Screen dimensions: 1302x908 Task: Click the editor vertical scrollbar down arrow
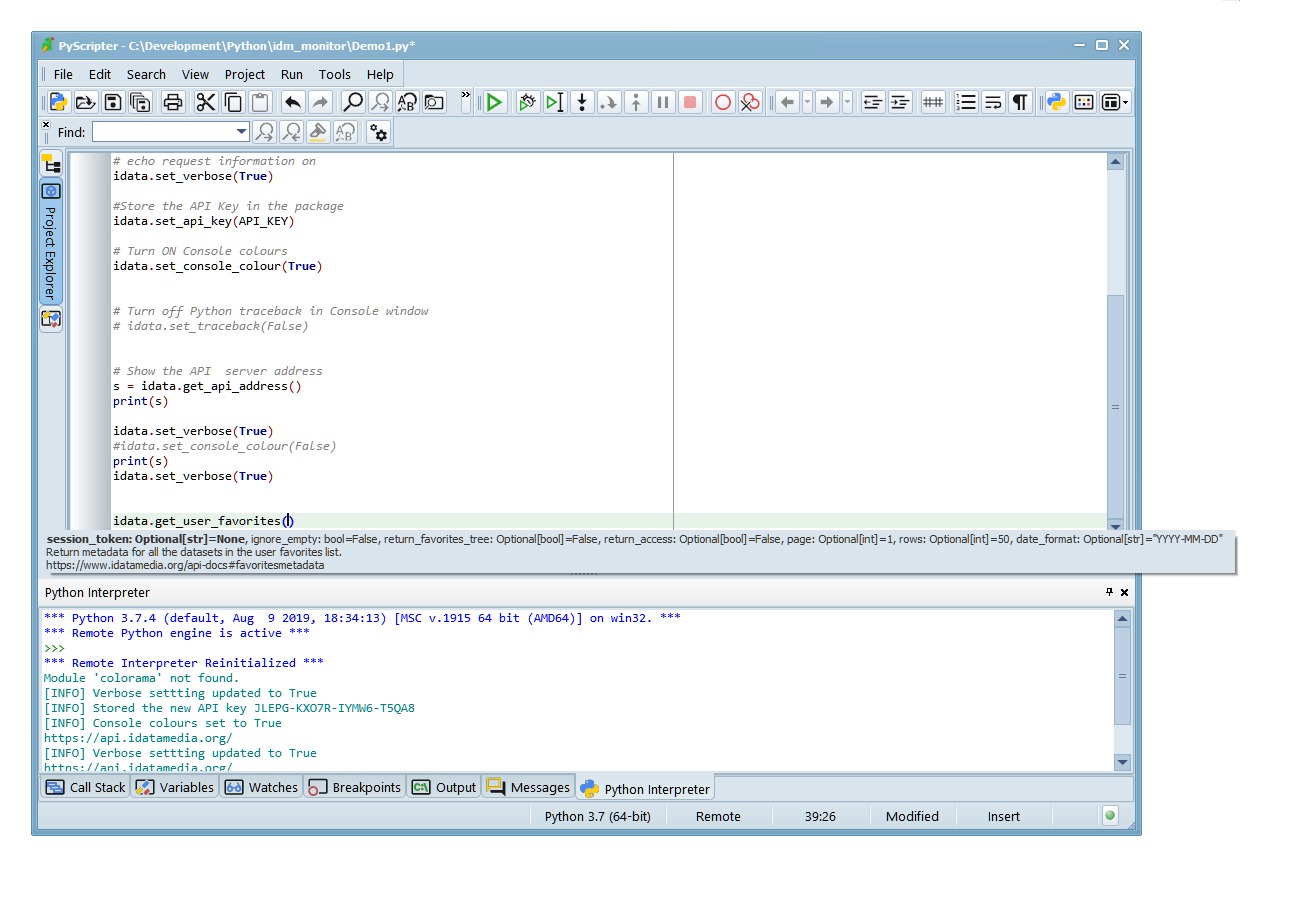pyautogui.click(x=1115, y=525)
